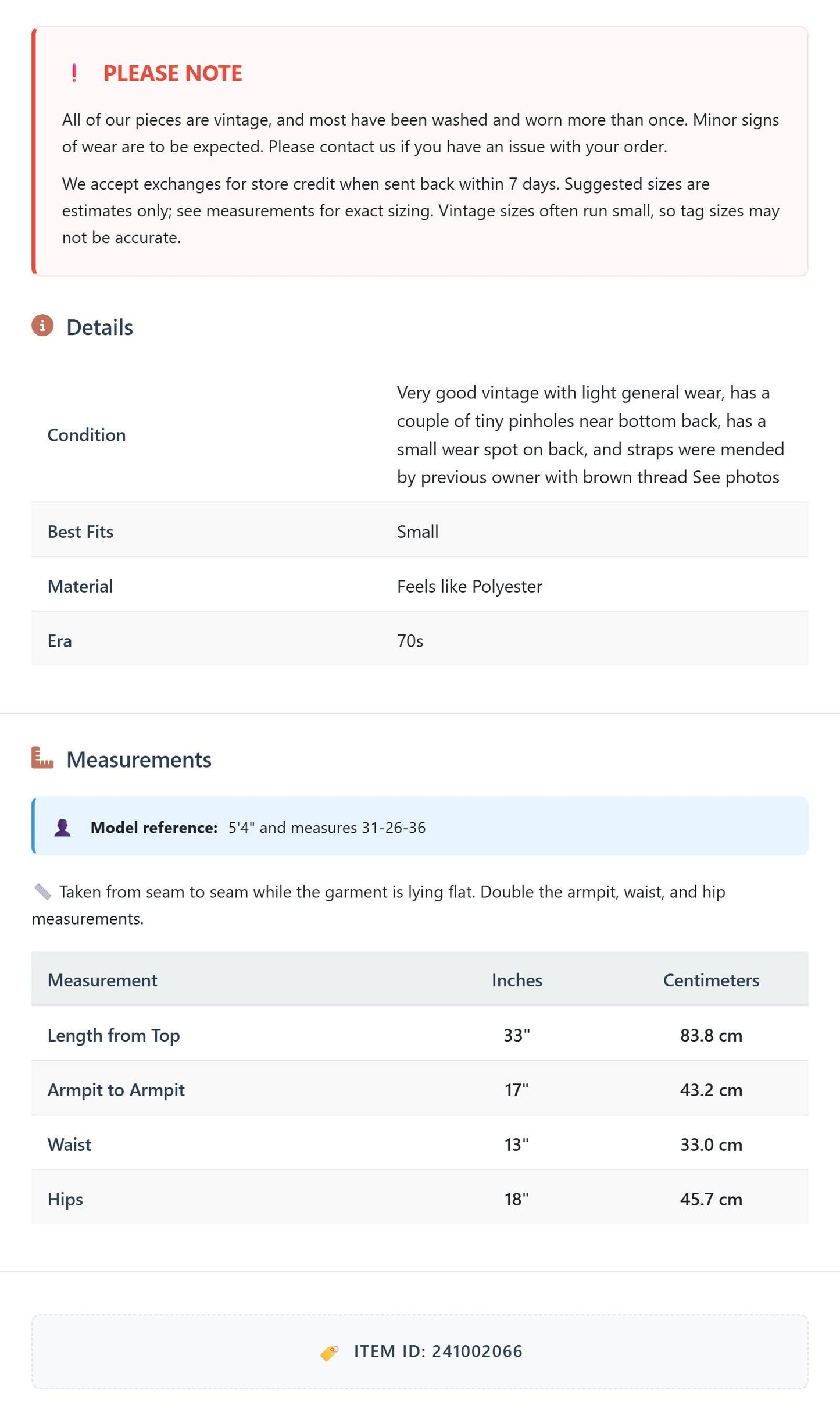The height and width of the screenshot is (1416, 840).
Task: Click the small tape measure icon
Action: pos(42,891)
